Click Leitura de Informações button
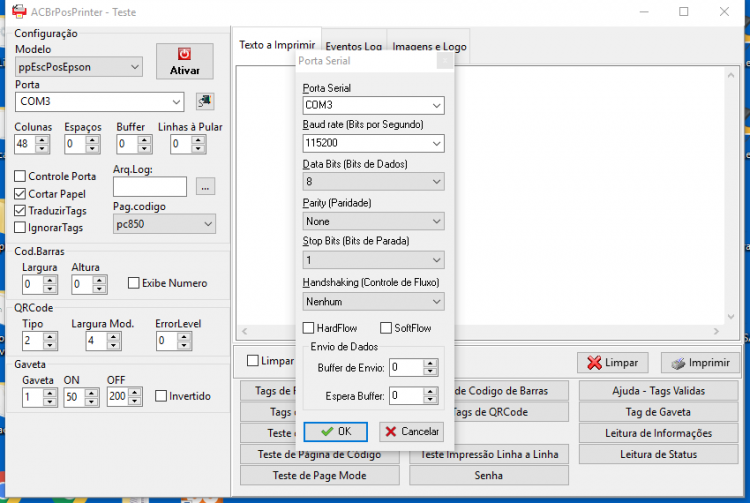 (658, 433)
